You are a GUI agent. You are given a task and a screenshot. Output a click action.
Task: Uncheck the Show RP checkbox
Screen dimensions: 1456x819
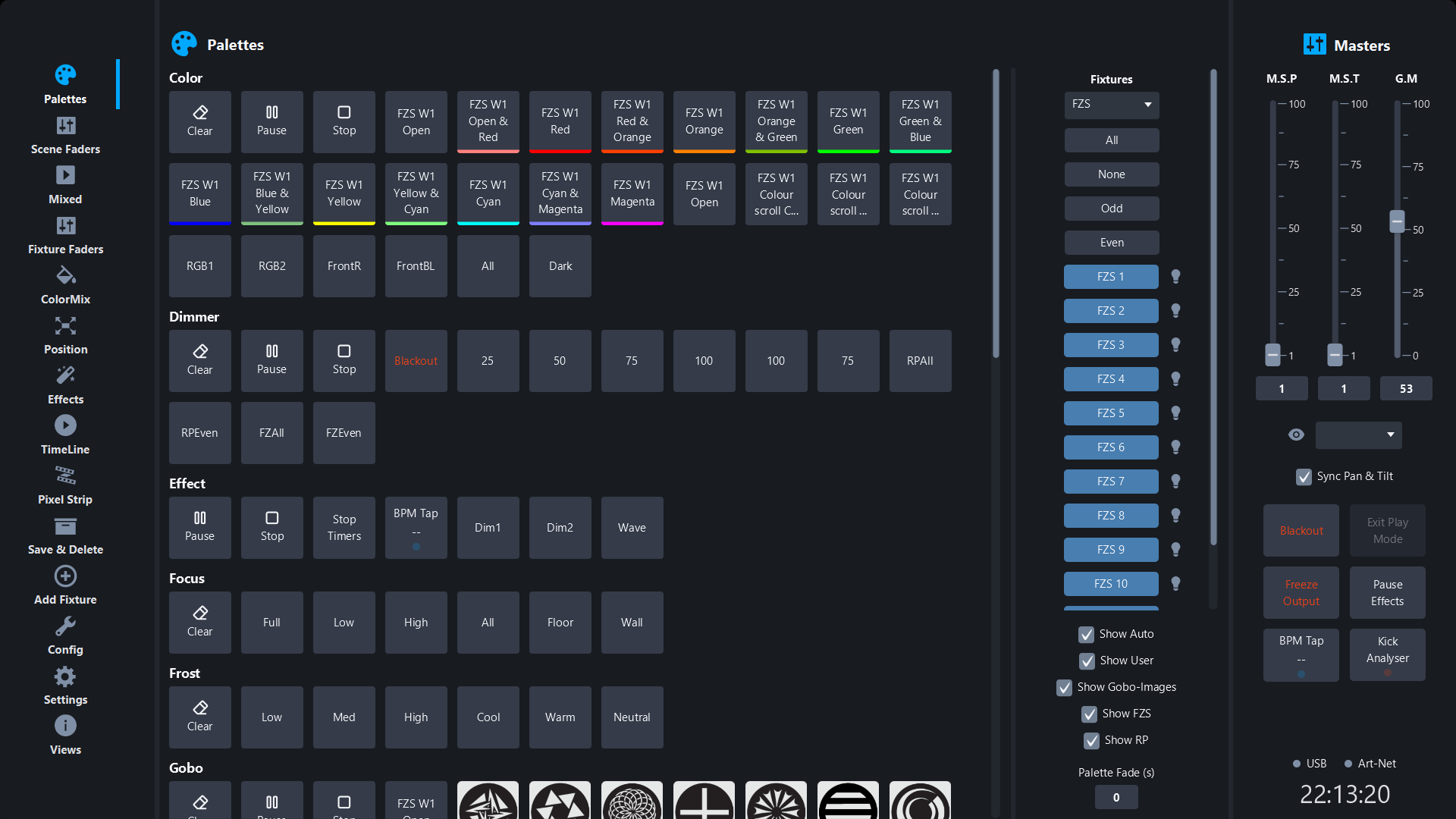(1091, 741)
